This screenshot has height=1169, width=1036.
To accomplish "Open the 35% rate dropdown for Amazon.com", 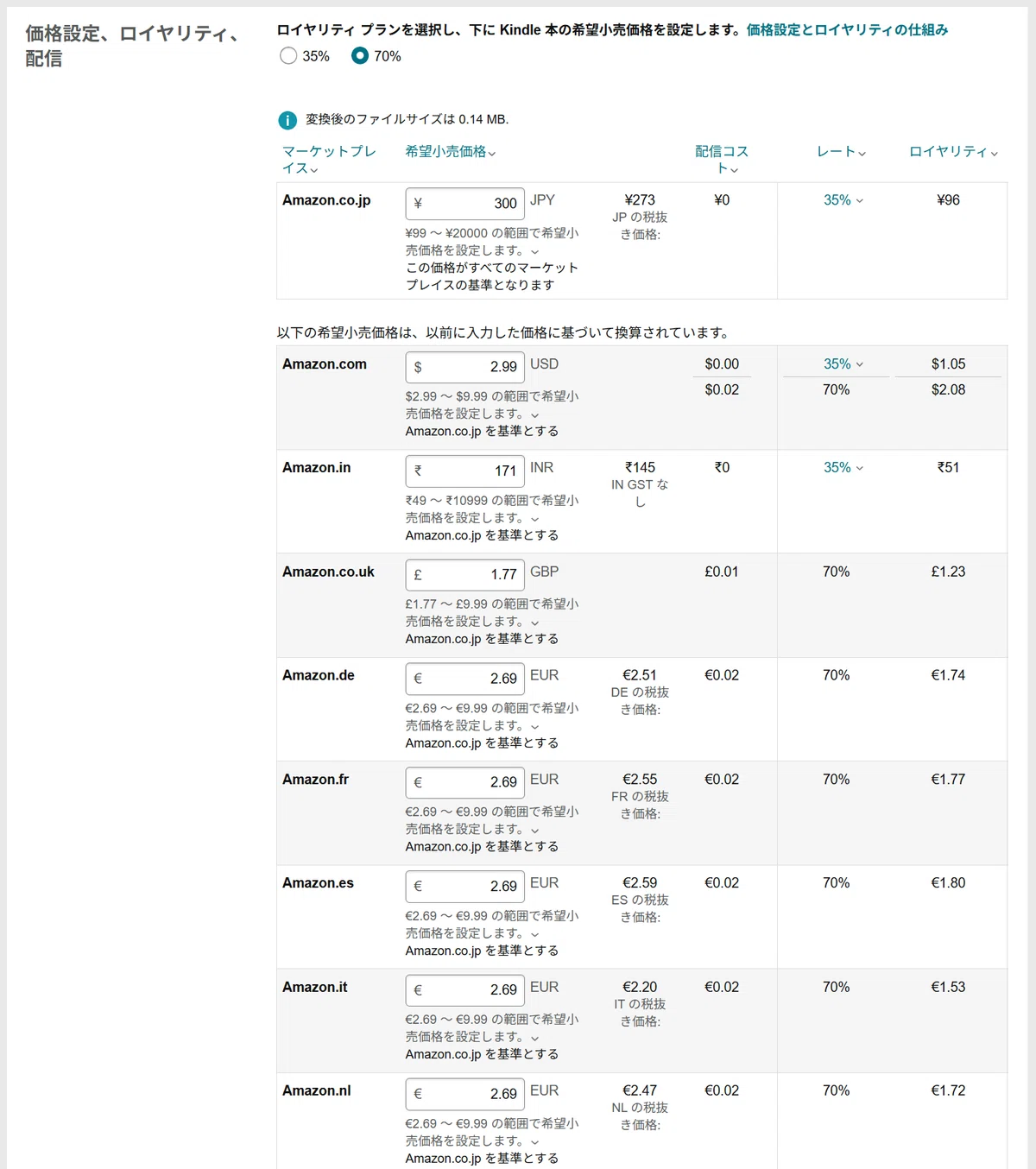I will coord(843,364).
